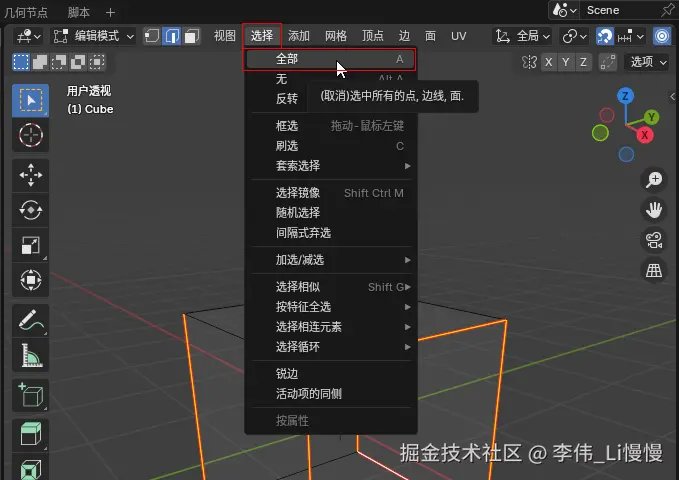The width and height of the screenshot is (679, 480).
Task: Enable face select mode
Action: click(191, 36)
